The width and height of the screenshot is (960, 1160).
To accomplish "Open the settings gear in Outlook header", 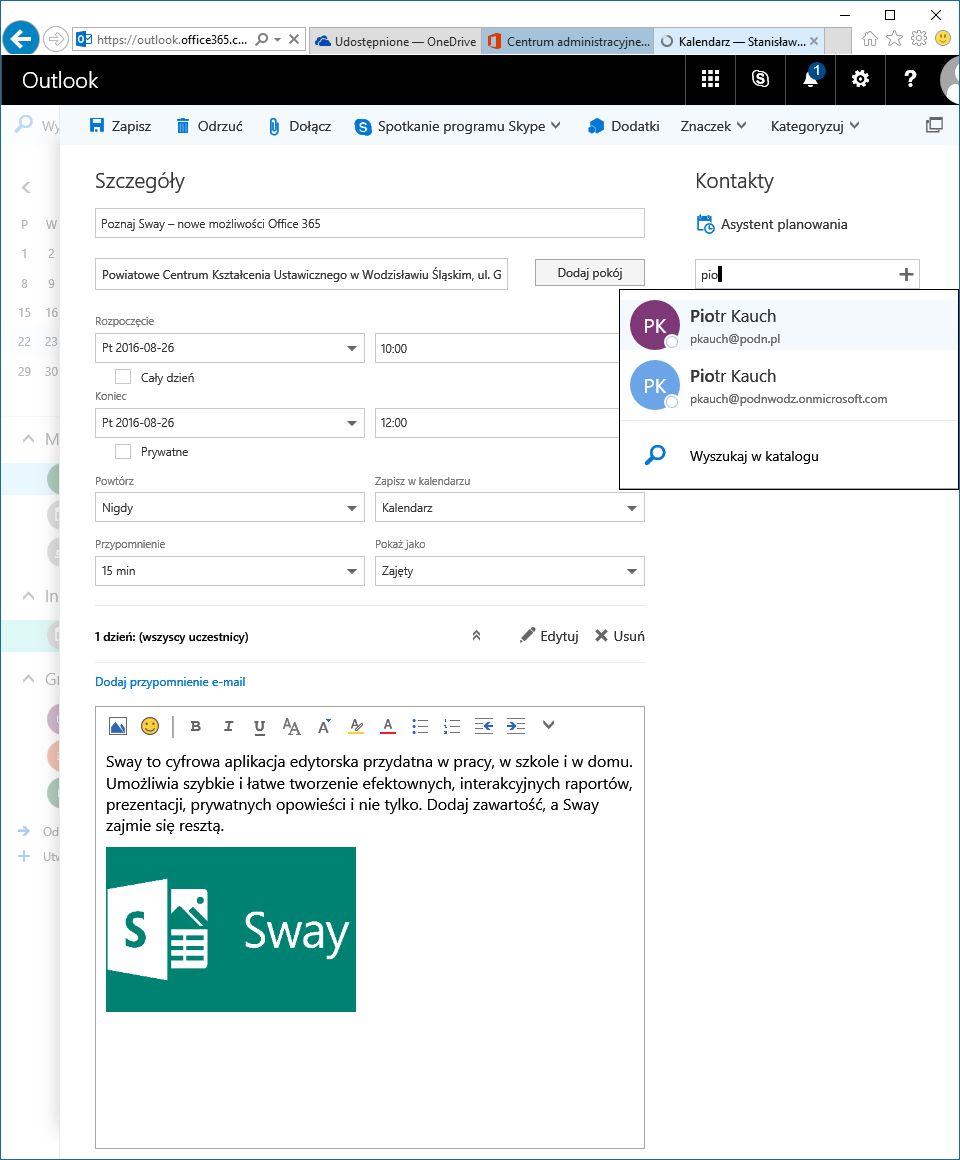I will click(x=859, y=80).
